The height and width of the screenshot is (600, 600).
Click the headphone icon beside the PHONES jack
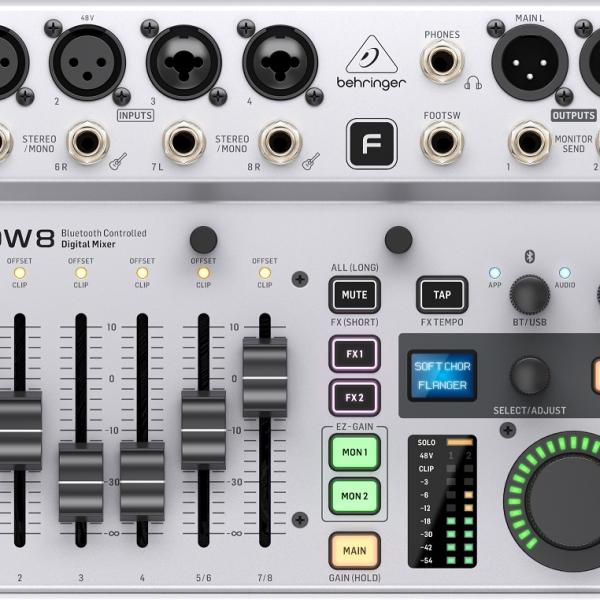pyautogui.click(x=473, y=83)
